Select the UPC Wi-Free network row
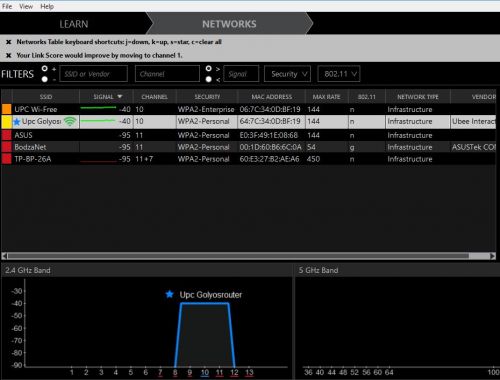The height and width of the screenshot is (380, 500). click(249, 109)
